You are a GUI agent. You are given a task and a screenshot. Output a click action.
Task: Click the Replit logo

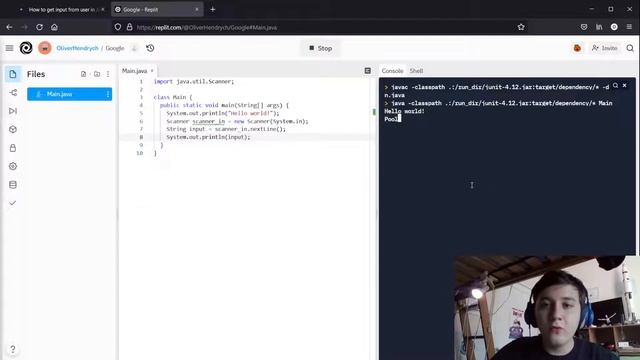pyautogui.click(x=26, y=48)
